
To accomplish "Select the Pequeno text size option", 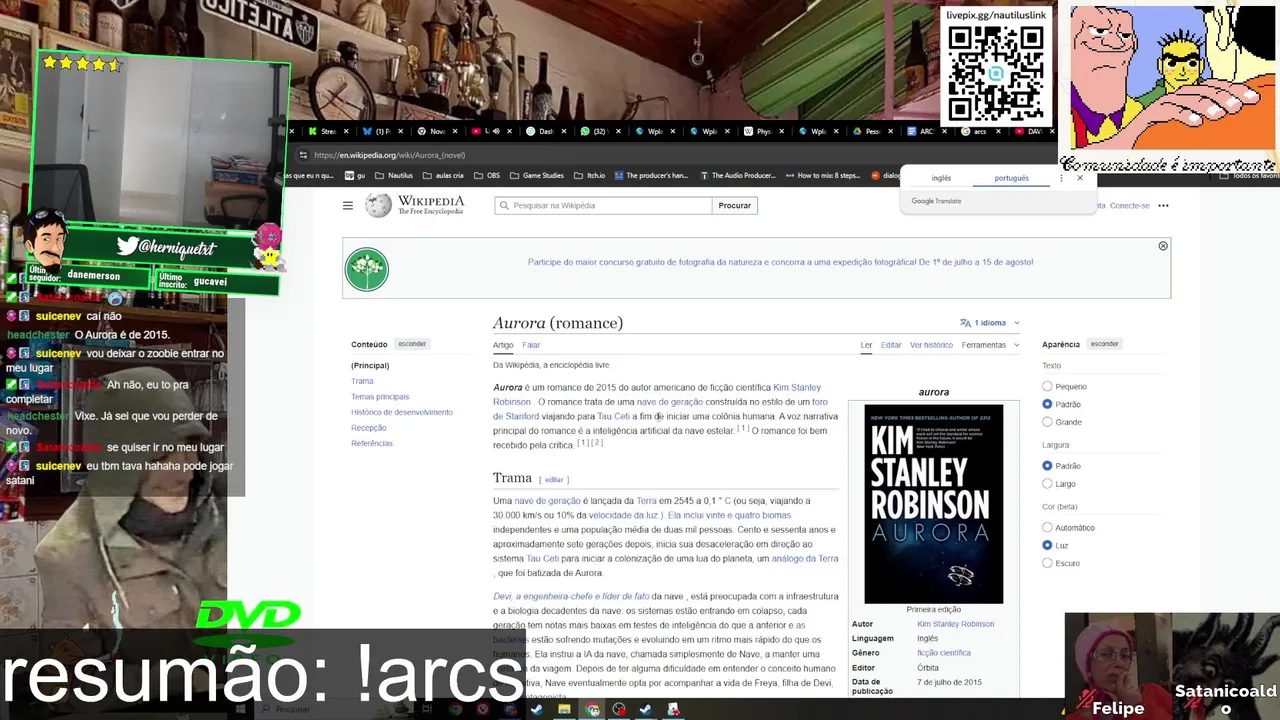I will (x=1047, y=386).
